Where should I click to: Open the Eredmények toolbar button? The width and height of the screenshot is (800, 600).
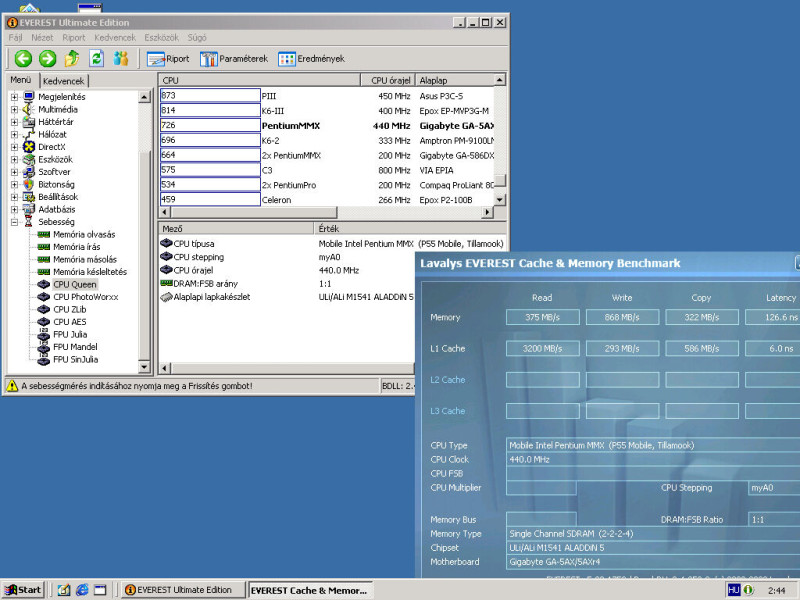[x=312, y=59]
